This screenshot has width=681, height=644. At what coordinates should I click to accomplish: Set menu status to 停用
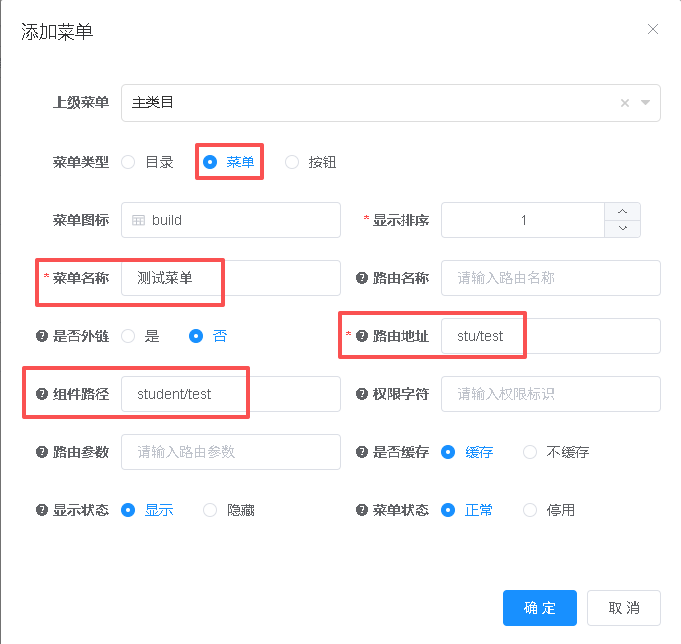point(530,510)
